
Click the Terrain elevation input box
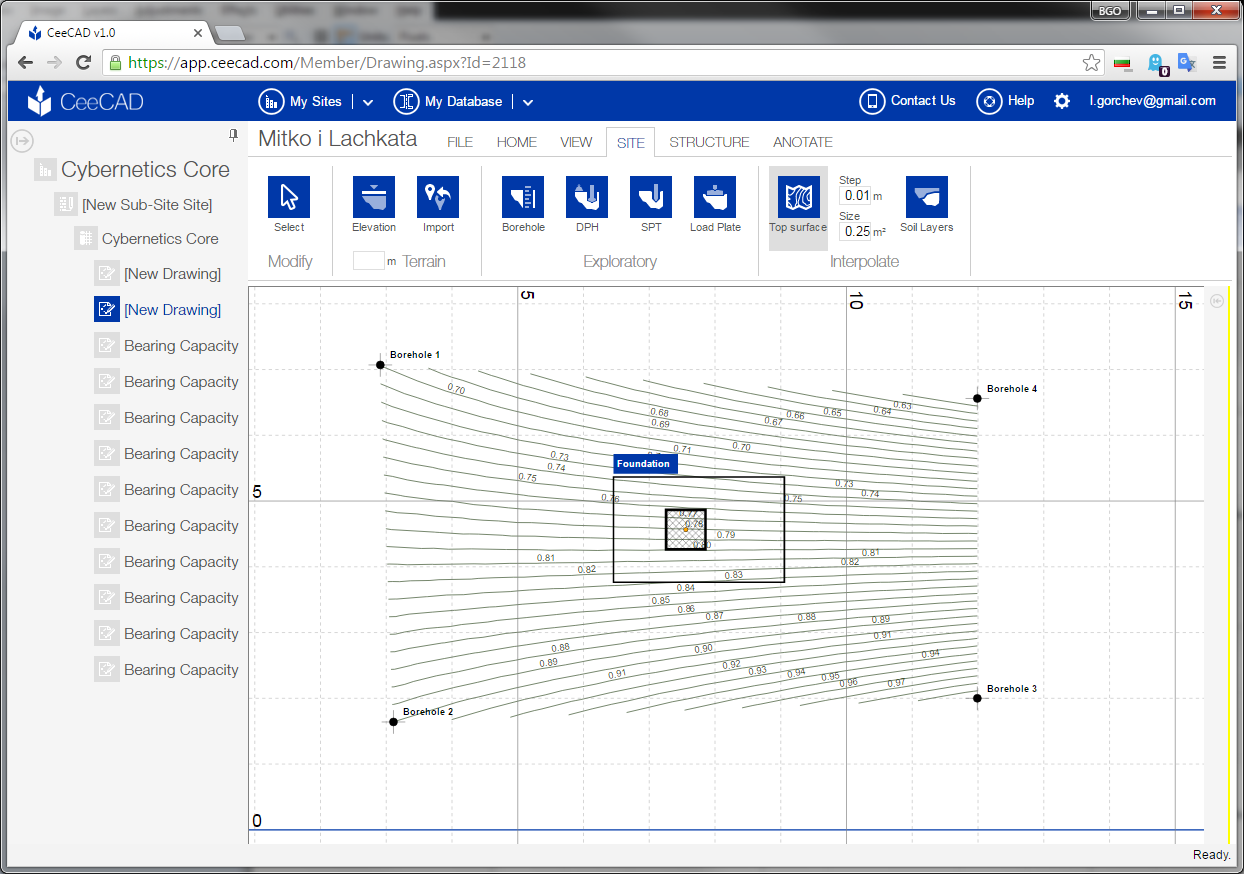(368, 260)
